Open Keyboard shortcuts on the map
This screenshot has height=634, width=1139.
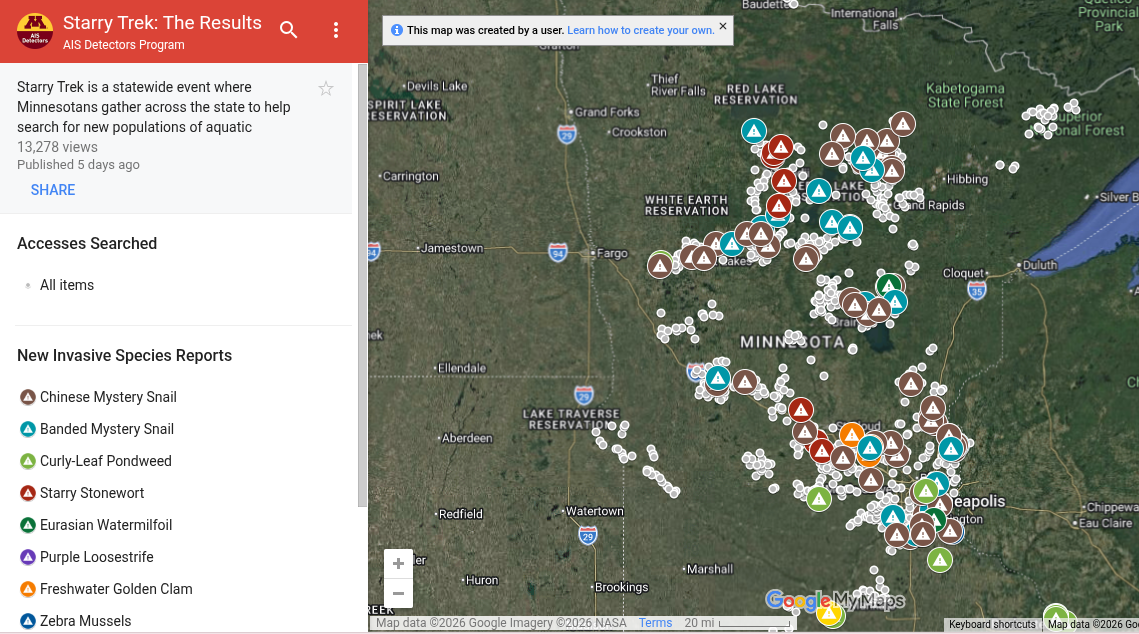pyautogui.click(x=992, y=624)
